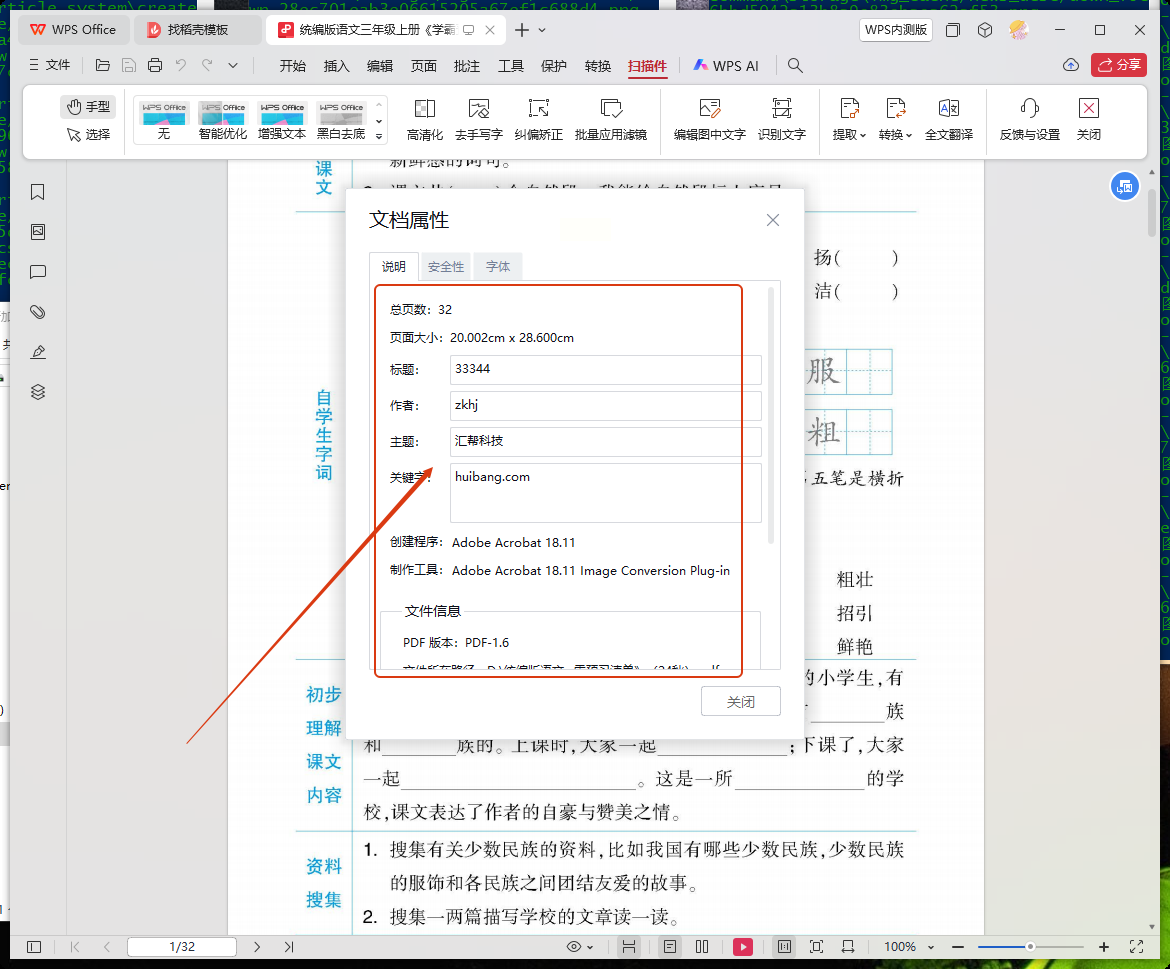Switch to two-page view
Viewport: 1170px width, 969px height.
702,947
